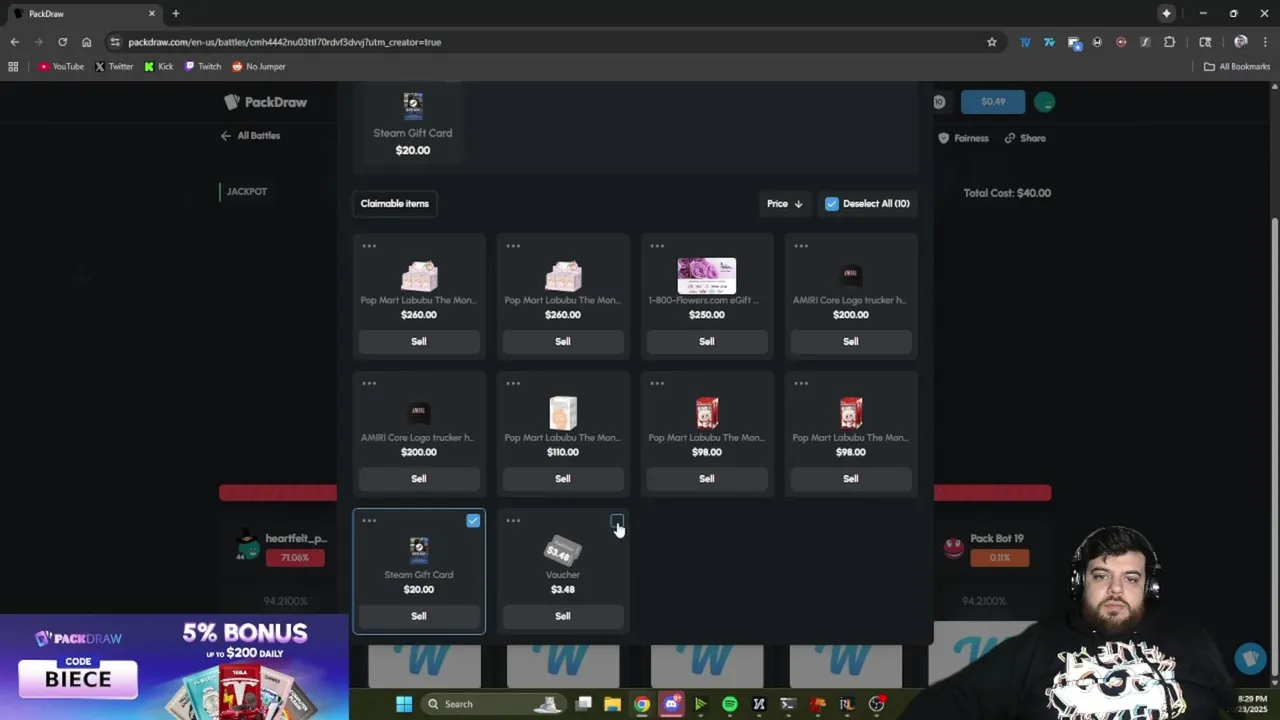Open the Windows Start menu
1280x720 pixels.
click(x=404, y=704)
